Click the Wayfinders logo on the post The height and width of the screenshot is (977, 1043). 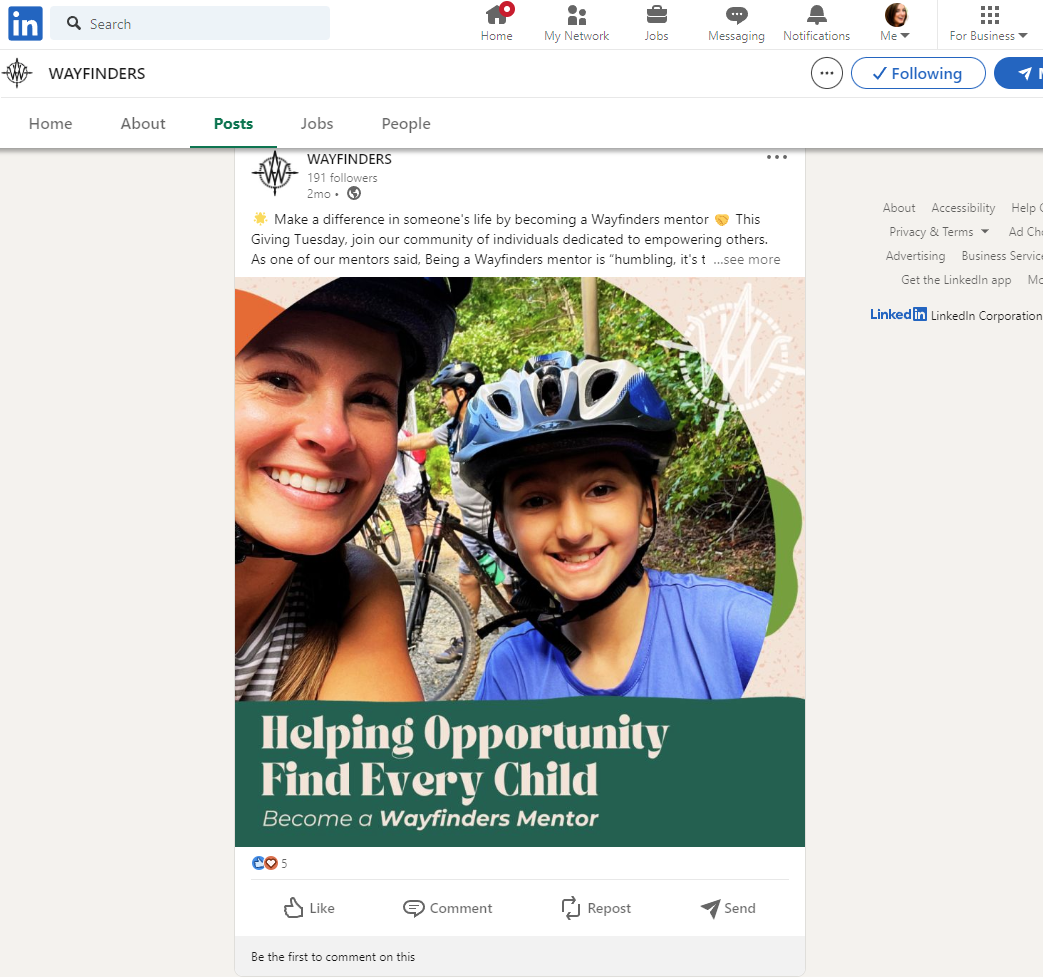275,174
